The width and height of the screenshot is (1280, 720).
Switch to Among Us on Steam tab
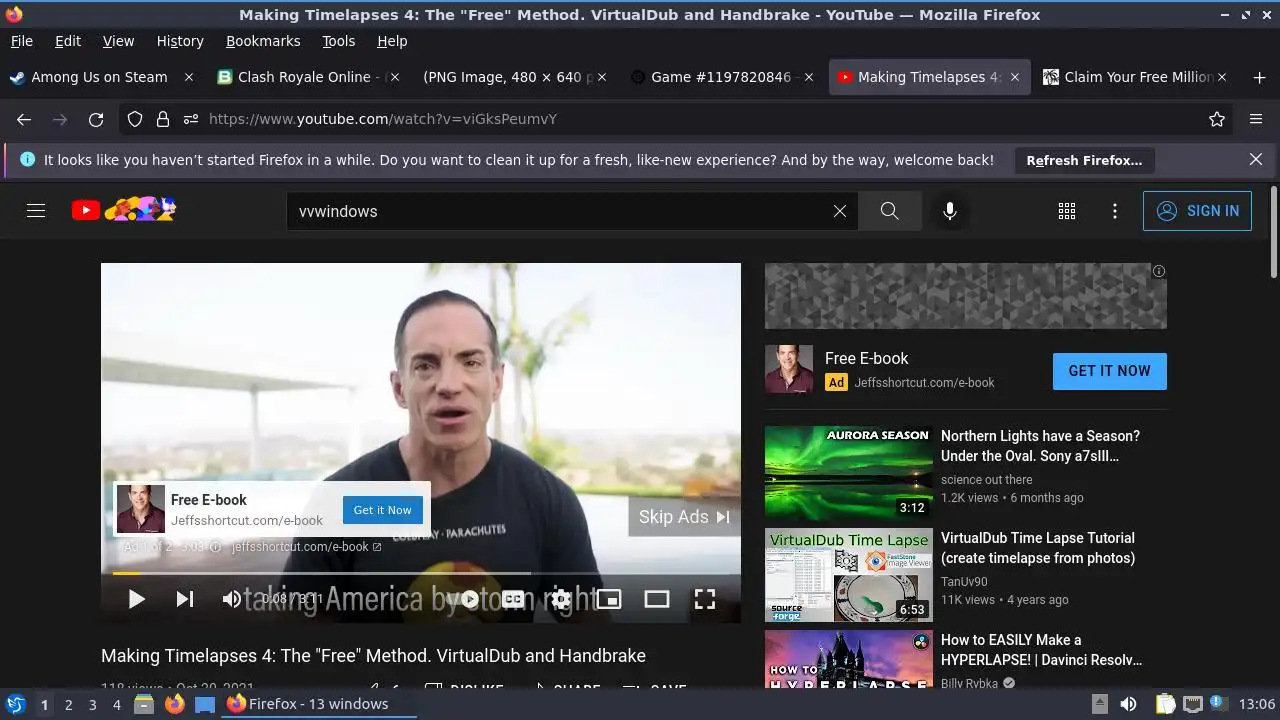[100, 77]
